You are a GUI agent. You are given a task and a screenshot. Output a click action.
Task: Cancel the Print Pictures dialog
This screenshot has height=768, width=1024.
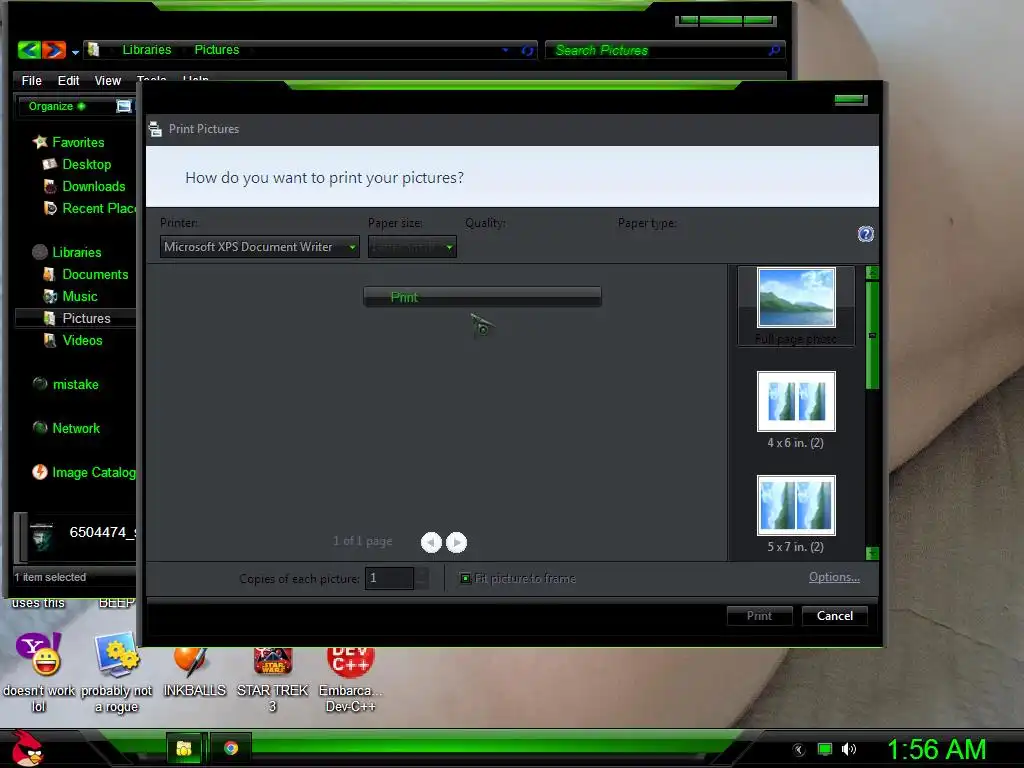(x=835, y=616)
